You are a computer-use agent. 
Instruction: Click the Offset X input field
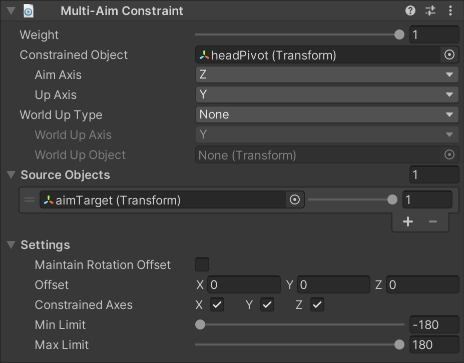pos(244,285)
